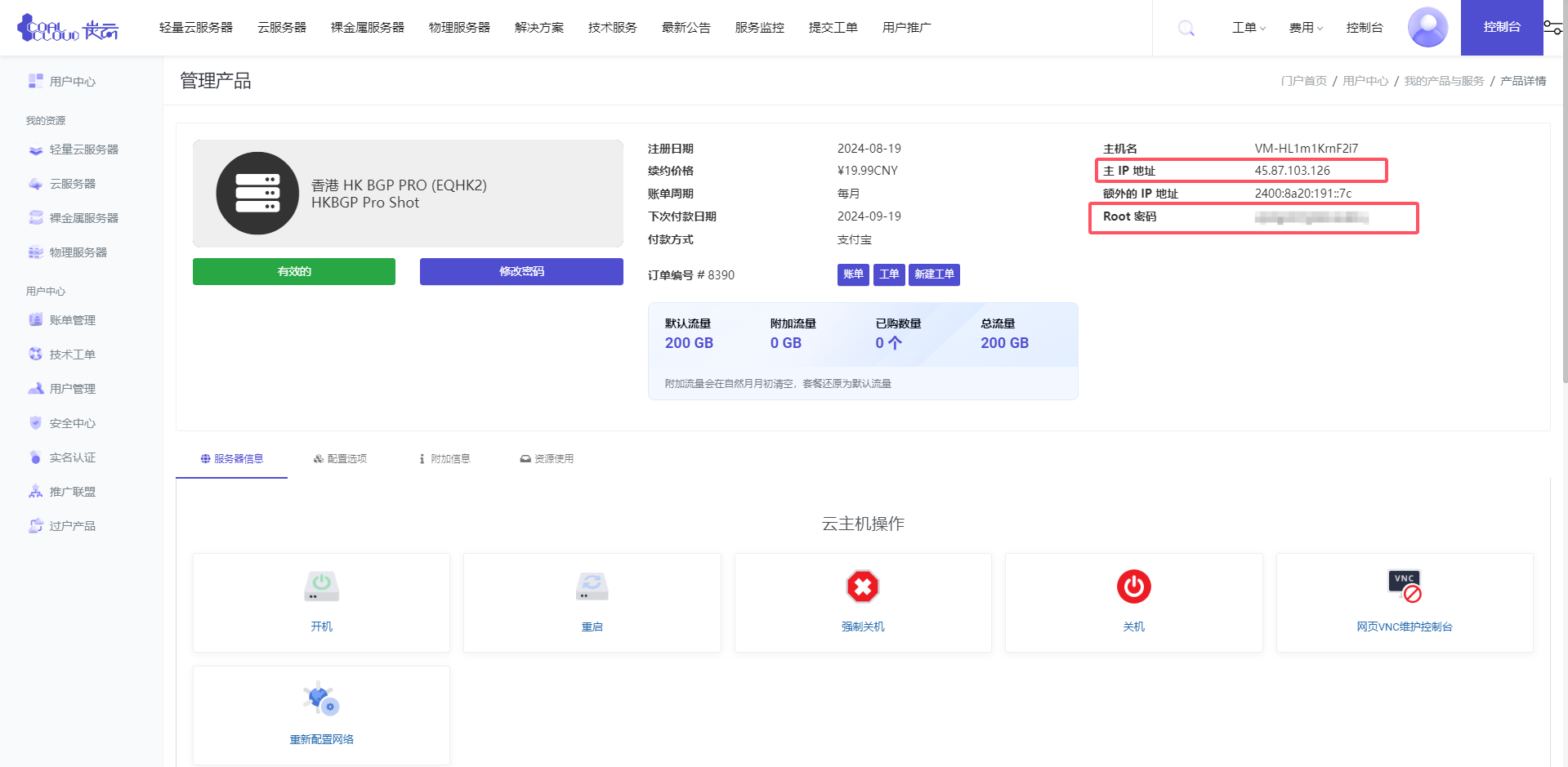Viewport: 1568px width, 767px height.
Task: Open the user avatar profile icon
Action: tap(1427, 28)
